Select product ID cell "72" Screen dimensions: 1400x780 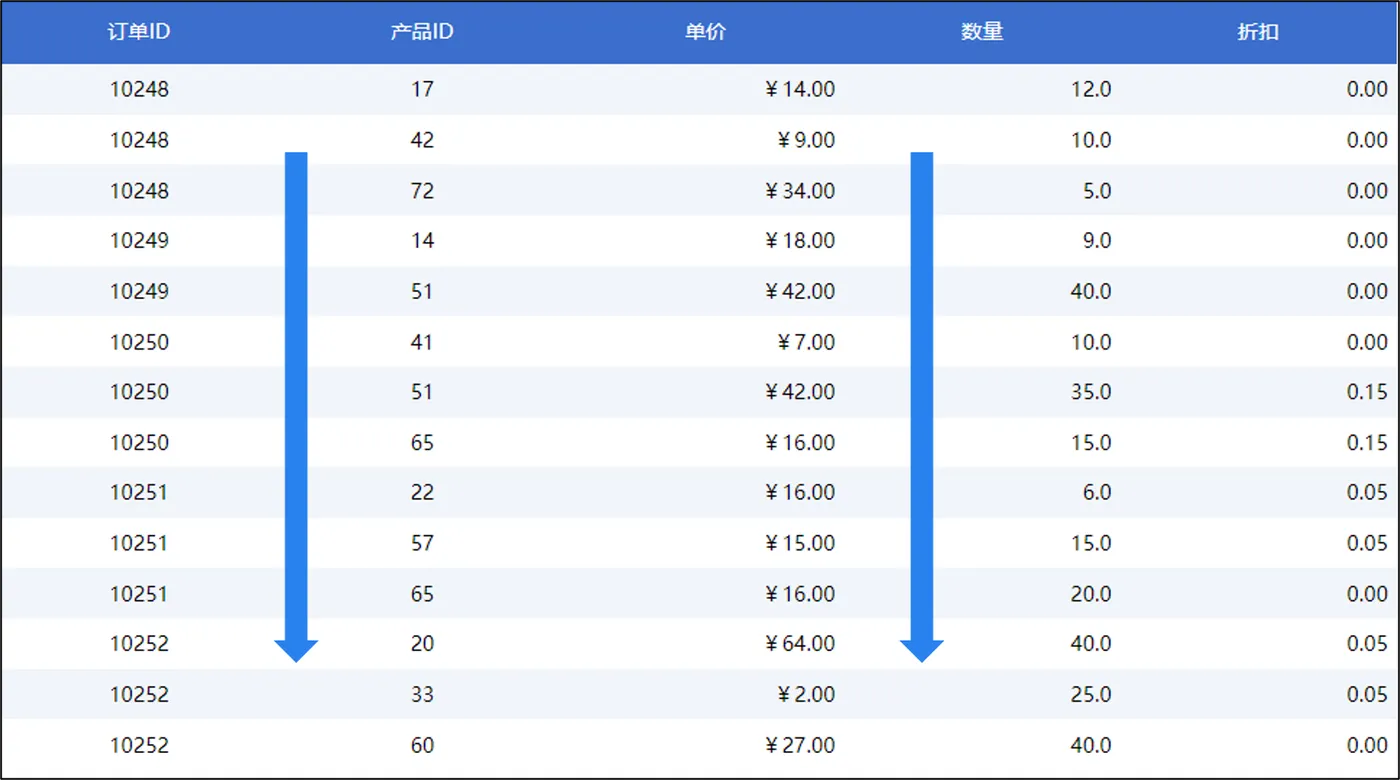pos(422,191)
